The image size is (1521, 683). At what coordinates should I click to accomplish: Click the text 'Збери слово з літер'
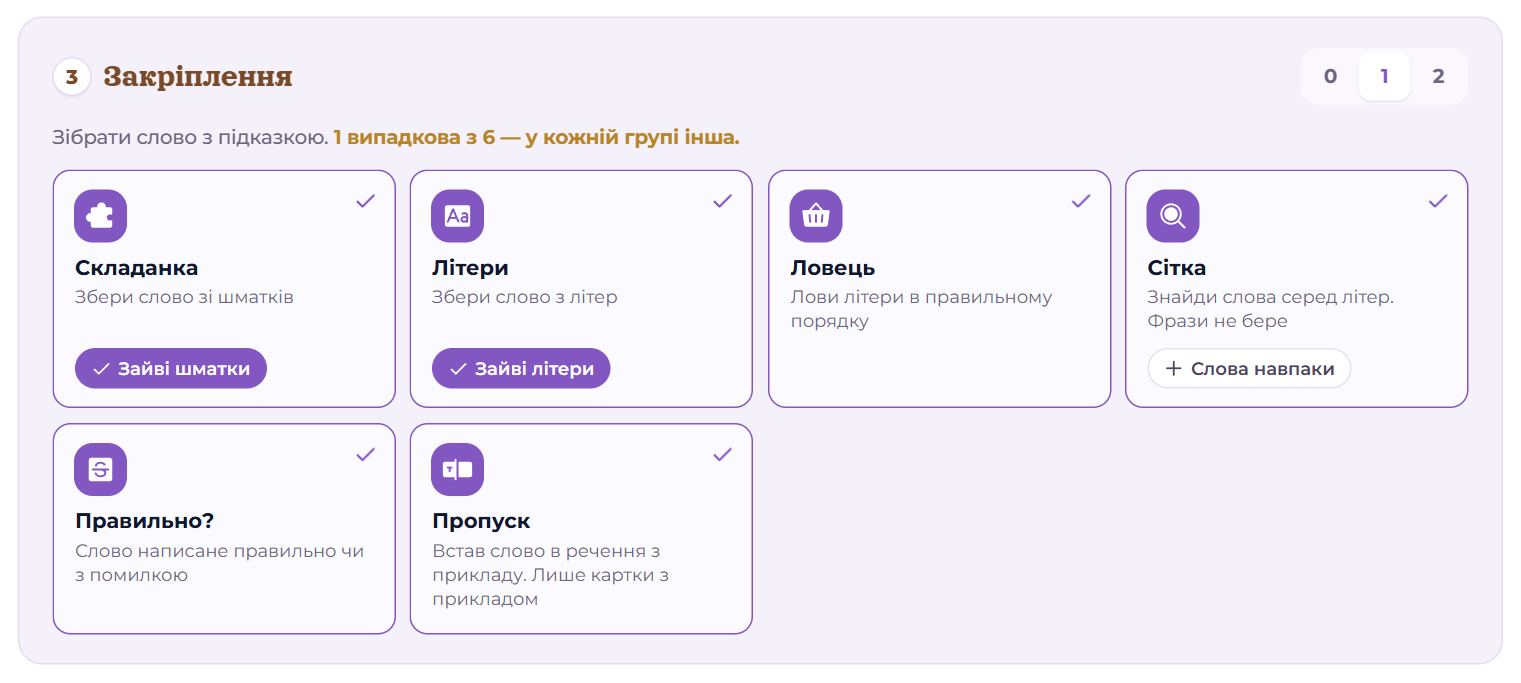point(525,297)
